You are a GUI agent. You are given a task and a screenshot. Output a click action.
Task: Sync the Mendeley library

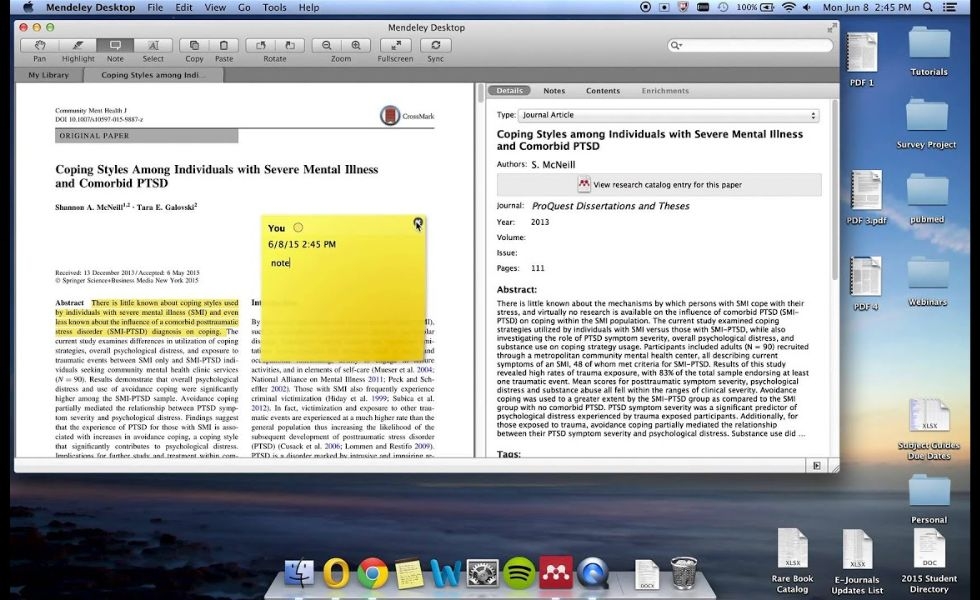[436, 46]
